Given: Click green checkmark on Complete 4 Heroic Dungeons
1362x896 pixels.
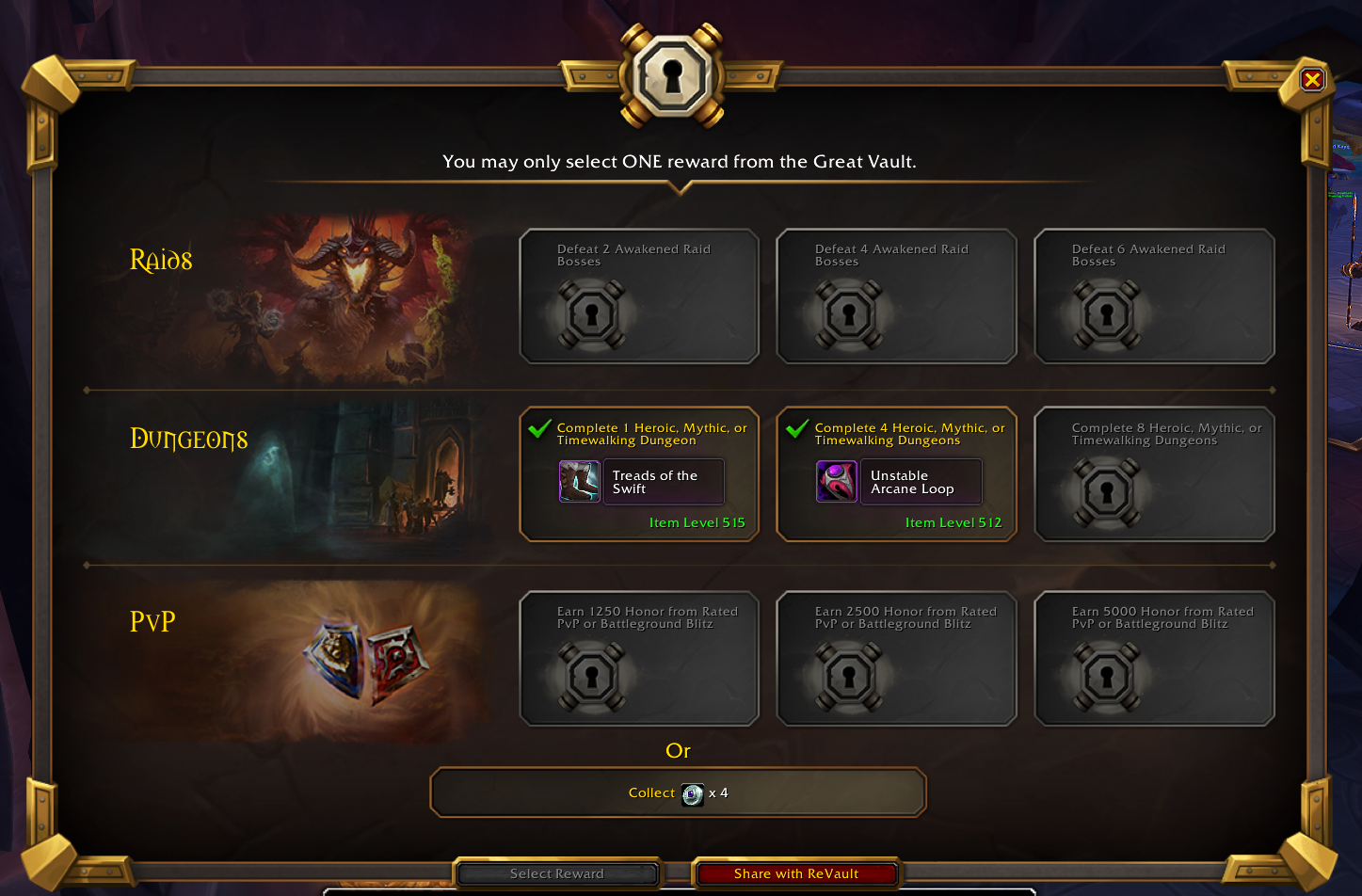Looking at the screenshot, I should coord(797,429).
